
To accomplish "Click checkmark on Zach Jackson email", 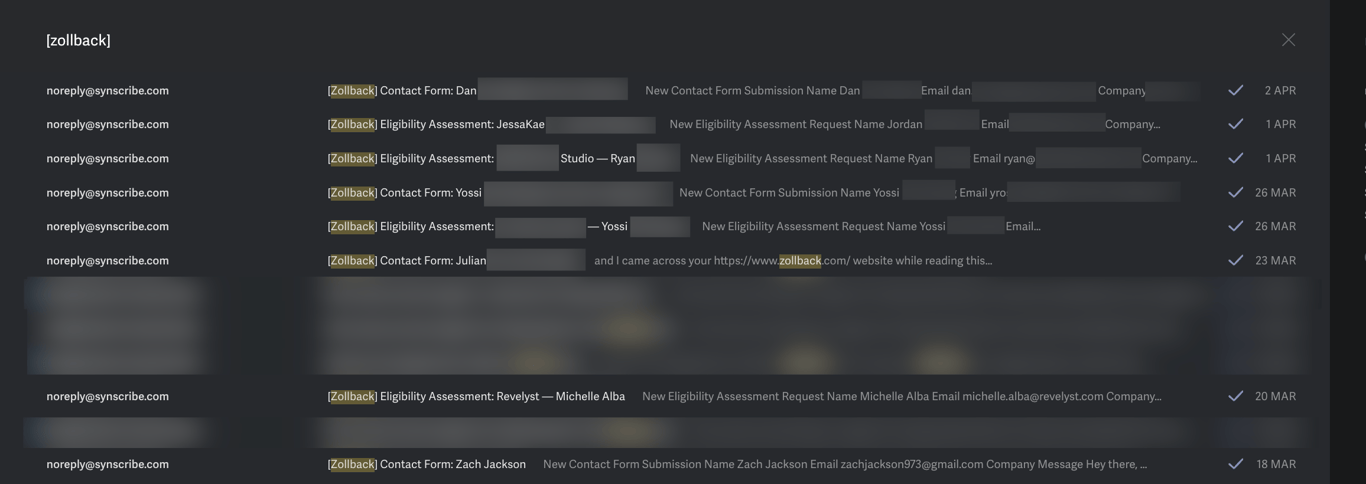I will (x=1236, y=464).
